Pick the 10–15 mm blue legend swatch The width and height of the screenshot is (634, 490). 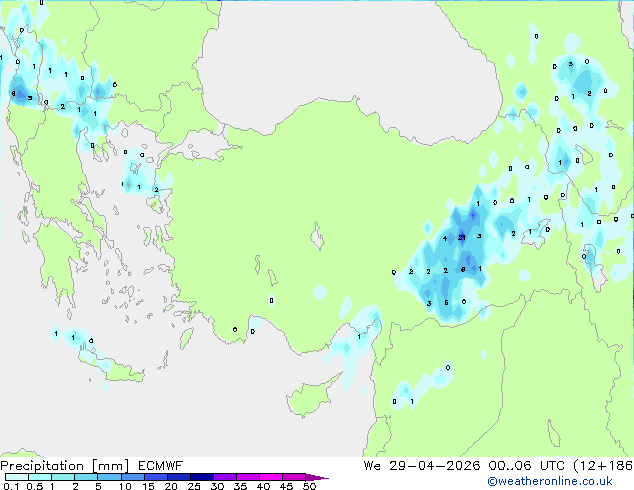[x=133, y=477]
